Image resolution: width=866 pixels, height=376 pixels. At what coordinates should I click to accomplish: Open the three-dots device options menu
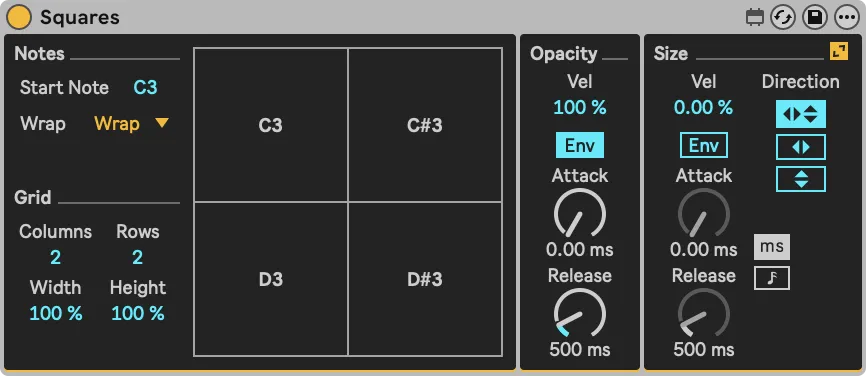tap(847, 17)
